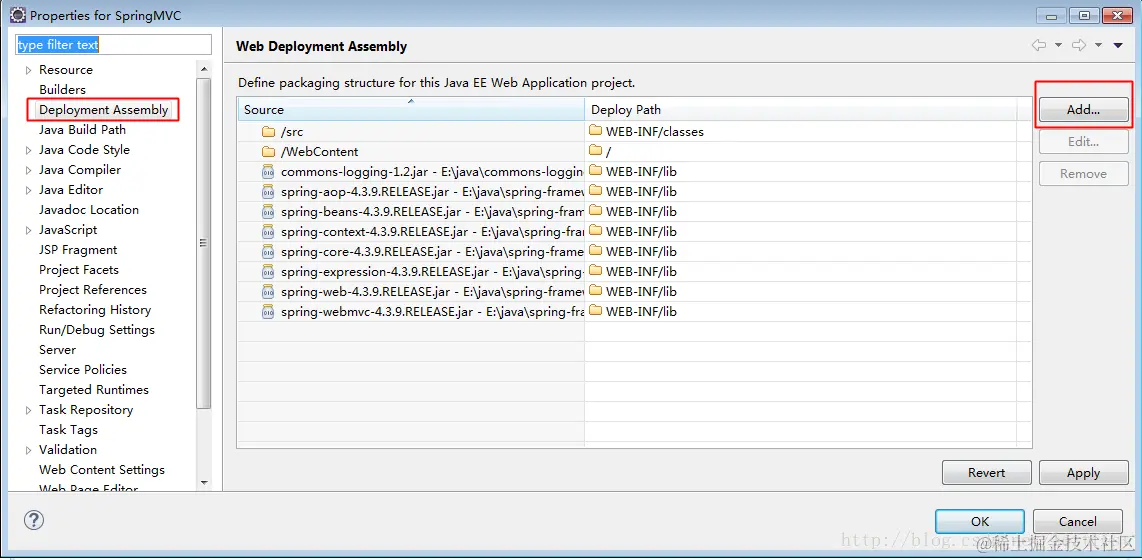Open the Project Facets page
The height and width of the screenshot is (560, 1142).
pyautogui.click(x=79, y=269)
